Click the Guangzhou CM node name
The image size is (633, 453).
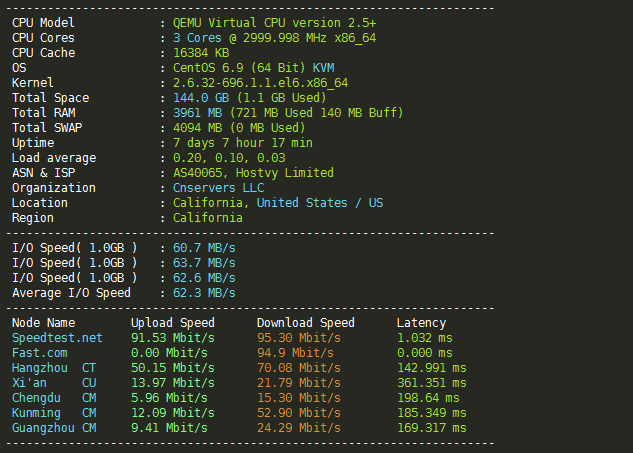tap(54, 428)
